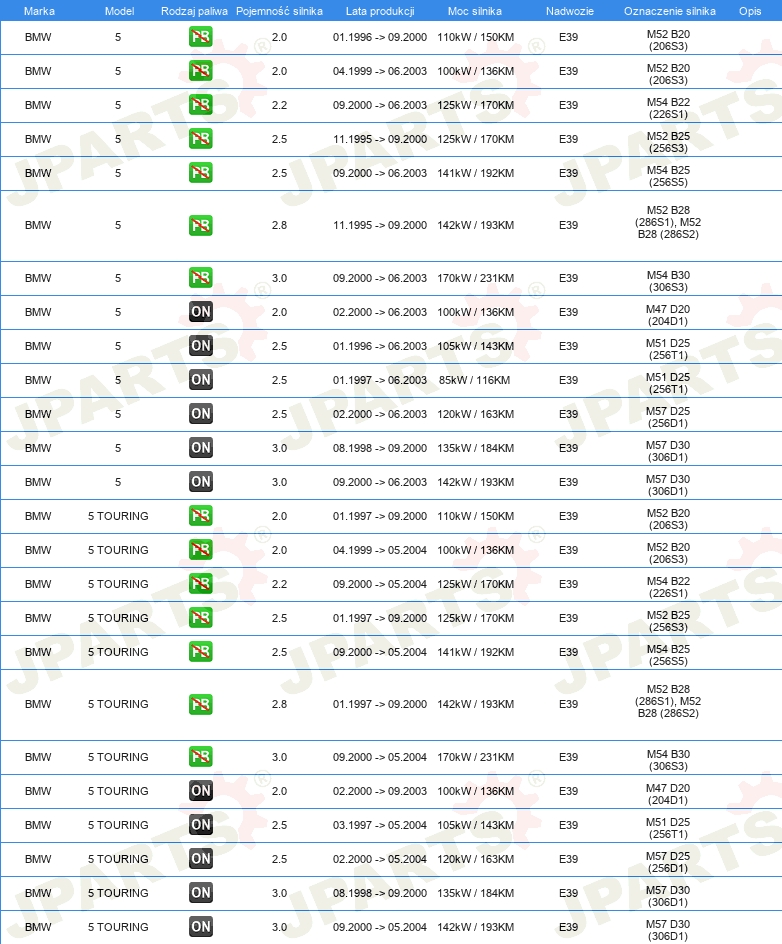This screenshot has width=782, height=944.
Task: Click the Marka column header
Action: point(39,11)
